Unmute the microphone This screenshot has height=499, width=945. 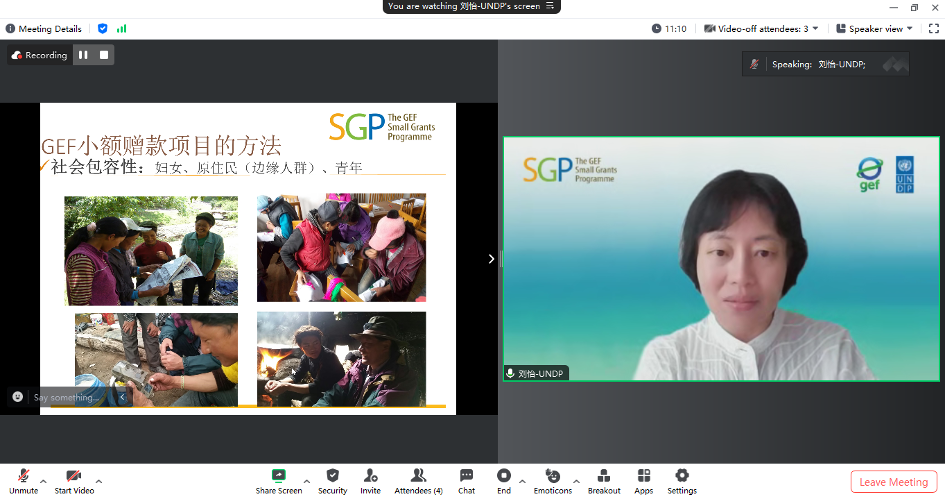tap(23, 480)
